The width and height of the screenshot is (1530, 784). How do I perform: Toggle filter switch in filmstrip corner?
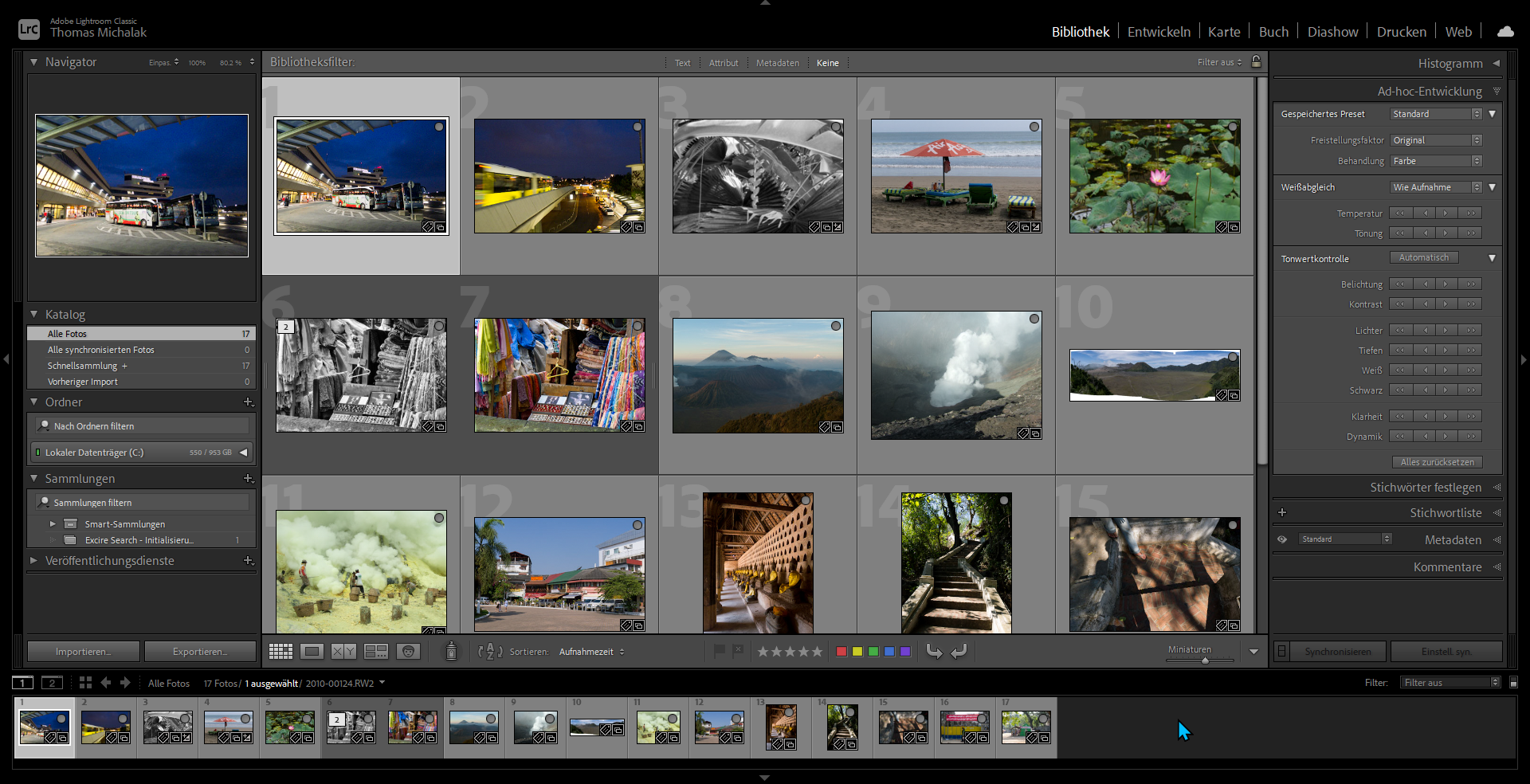point(1514,683)
